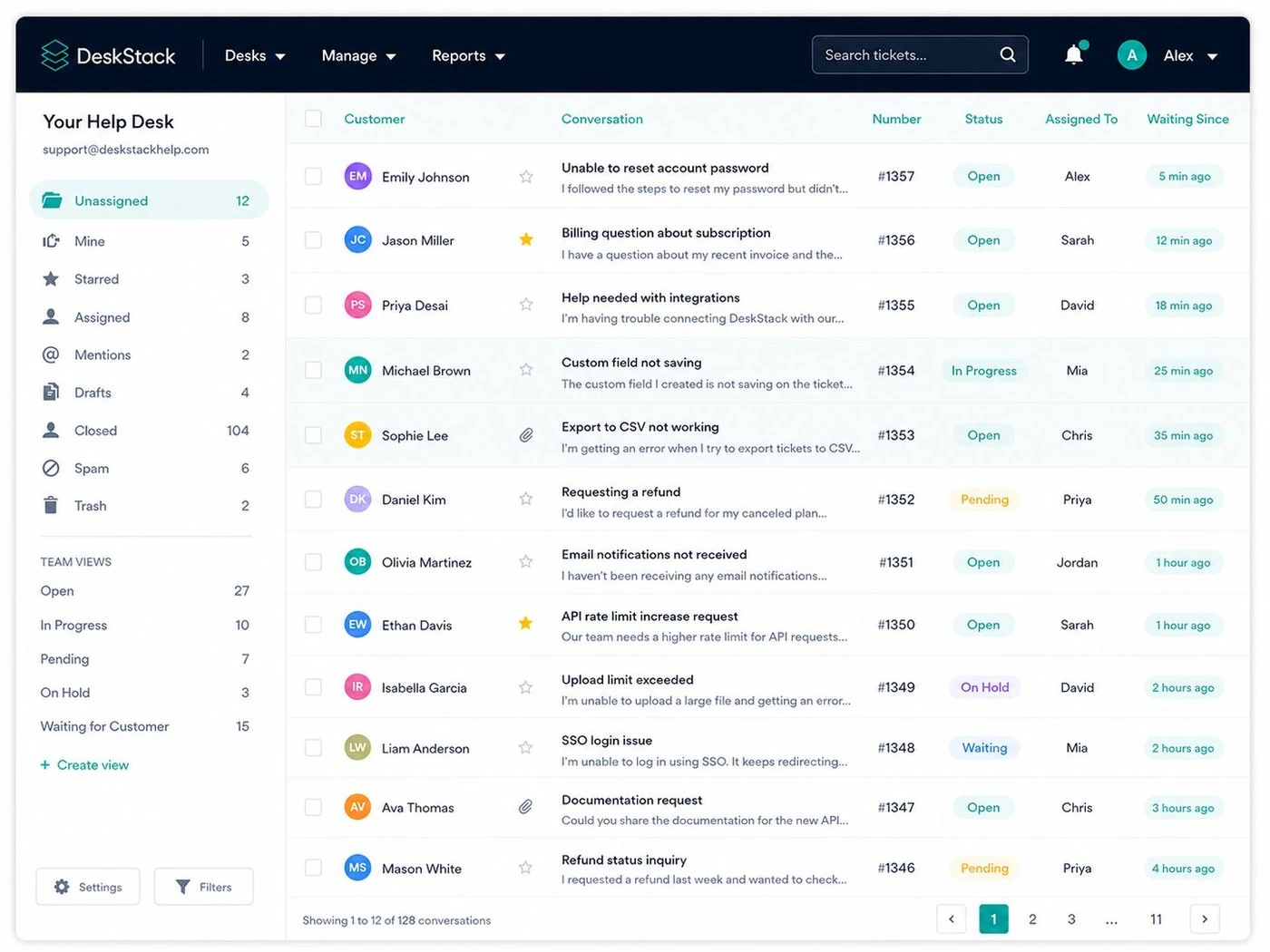Click the search magnifier icon
1270x952 pixels.
coord(1008,54)
